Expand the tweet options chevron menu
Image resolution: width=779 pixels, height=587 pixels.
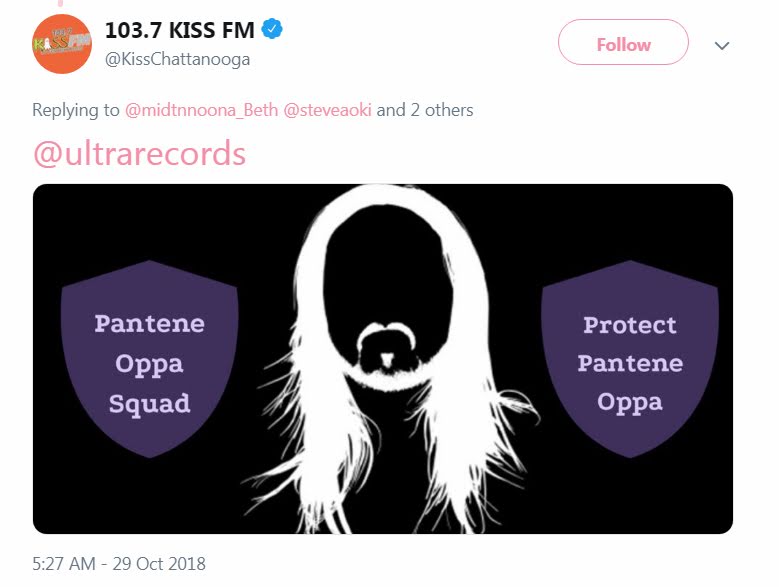721,46
